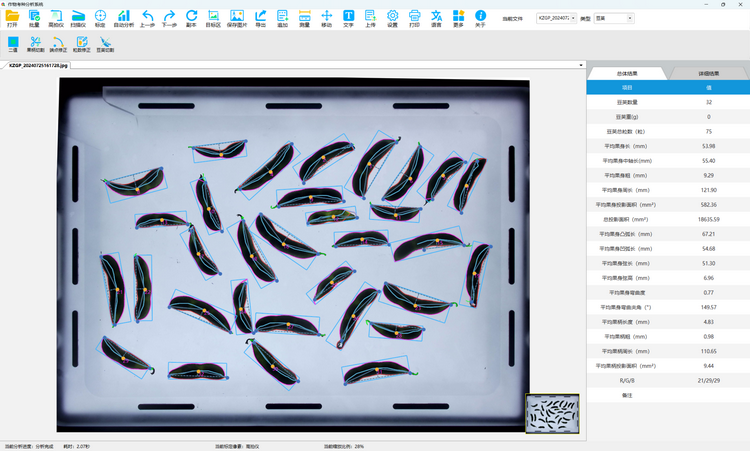Click the 上一步 (Undo) arrow icon
This screenshot has width=750, height=451.
click(x=147, y=17)
